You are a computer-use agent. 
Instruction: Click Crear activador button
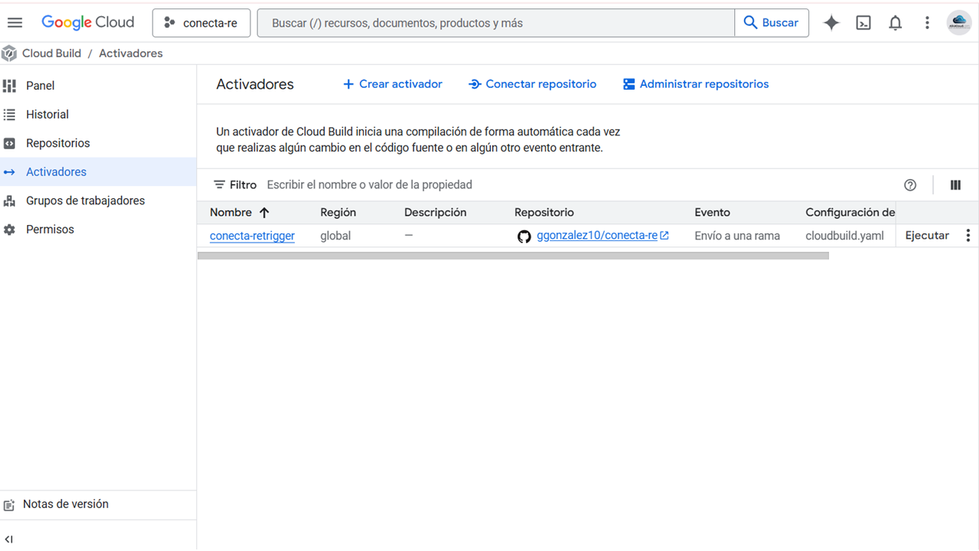393,84
